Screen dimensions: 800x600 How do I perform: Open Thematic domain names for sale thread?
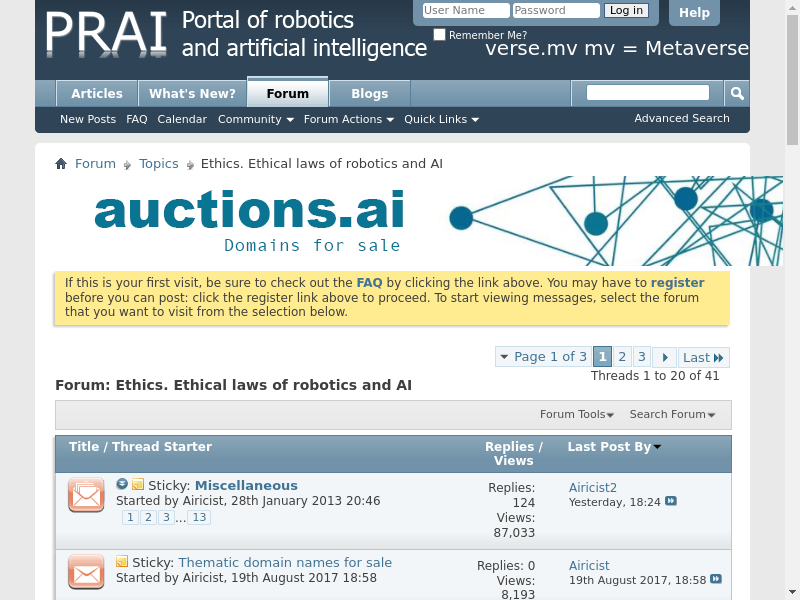point(285,562)
